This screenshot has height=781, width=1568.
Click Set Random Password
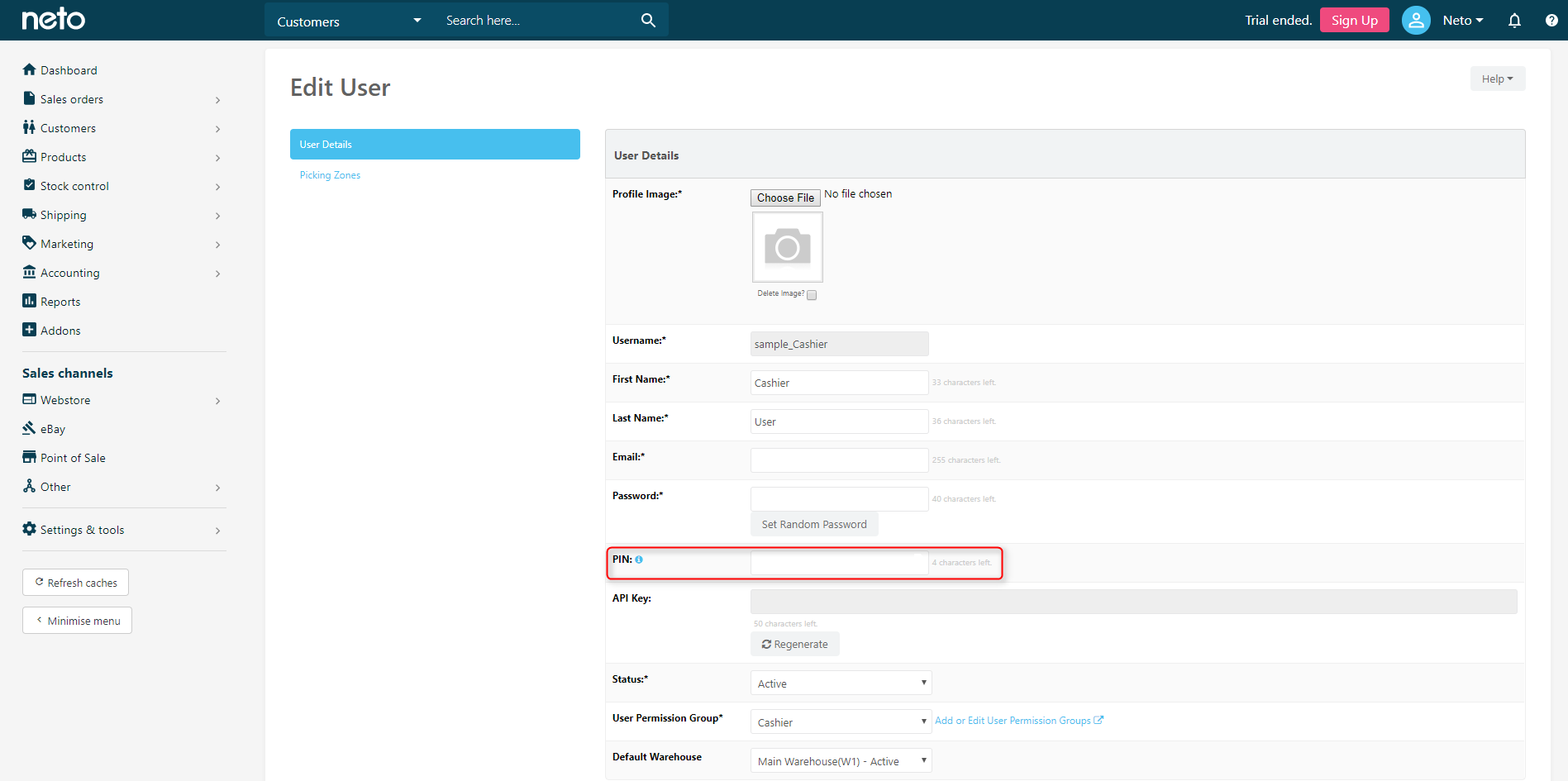[814, 524]
